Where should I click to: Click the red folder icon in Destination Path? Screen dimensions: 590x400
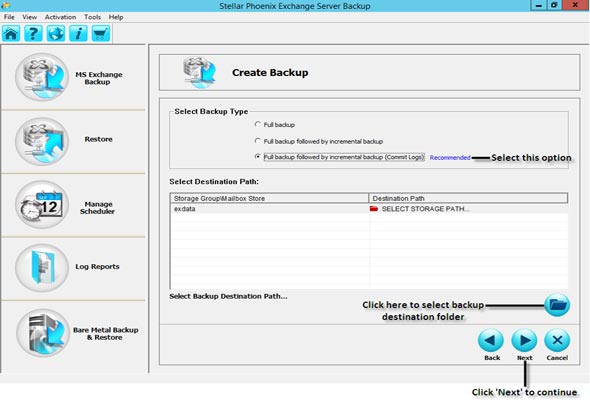374,209
